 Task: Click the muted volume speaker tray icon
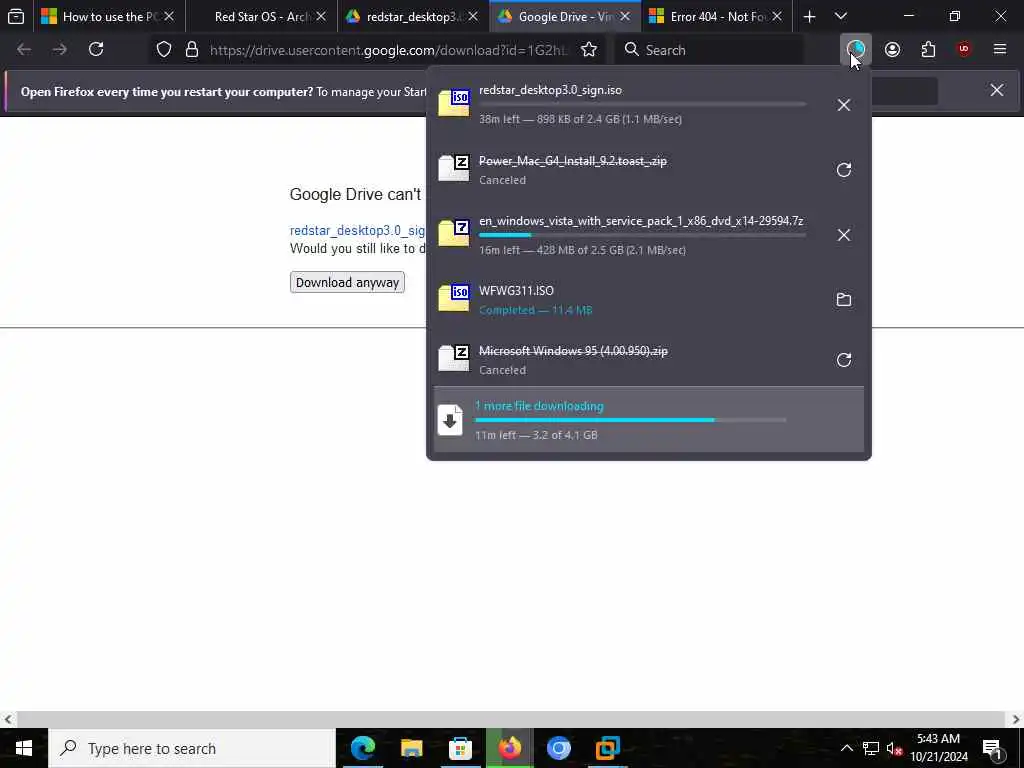point(895,749)
